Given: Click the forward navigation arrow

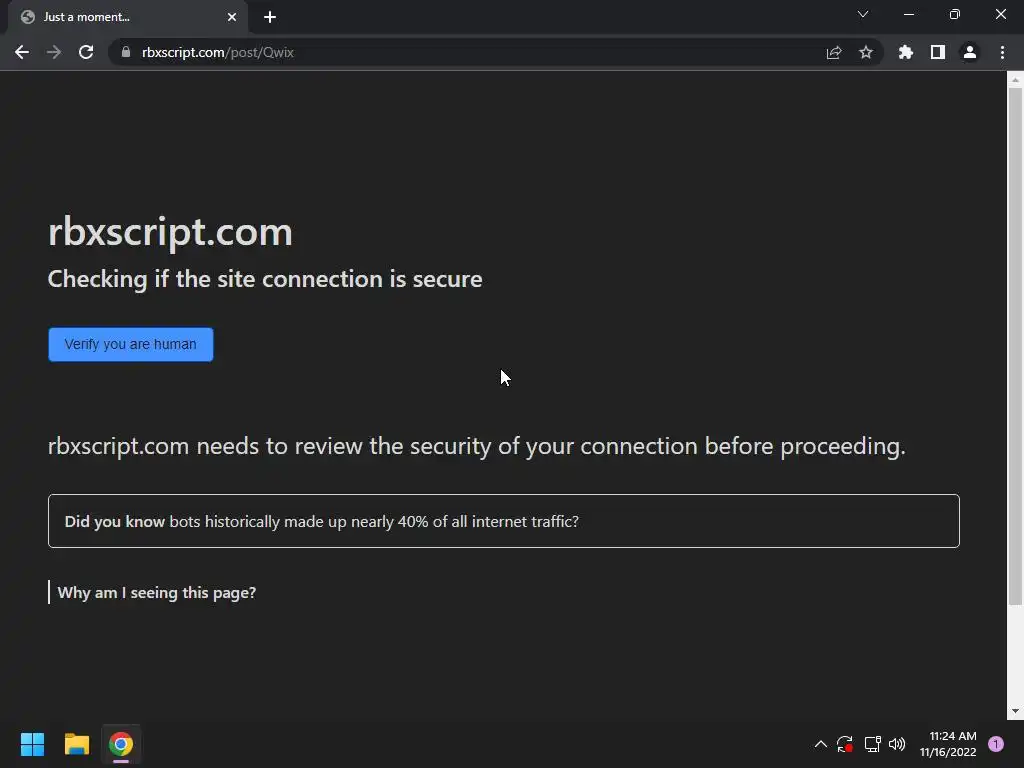Looking at the screenshot, I should tap(54, 52).
